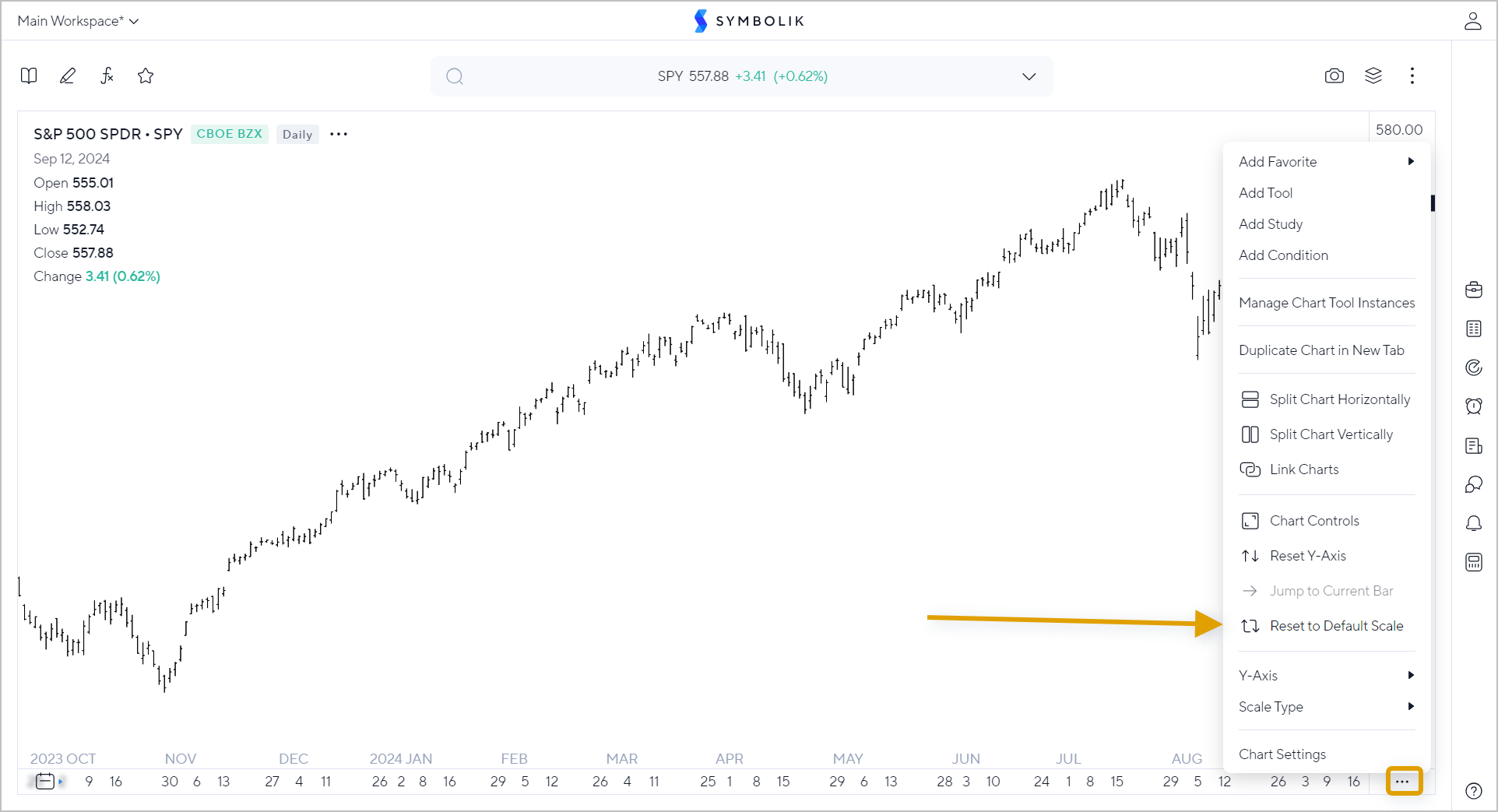Open the bell notifications sidebar icon
This screenshot has height=812, width=1498.
[x=1474, y=523]
